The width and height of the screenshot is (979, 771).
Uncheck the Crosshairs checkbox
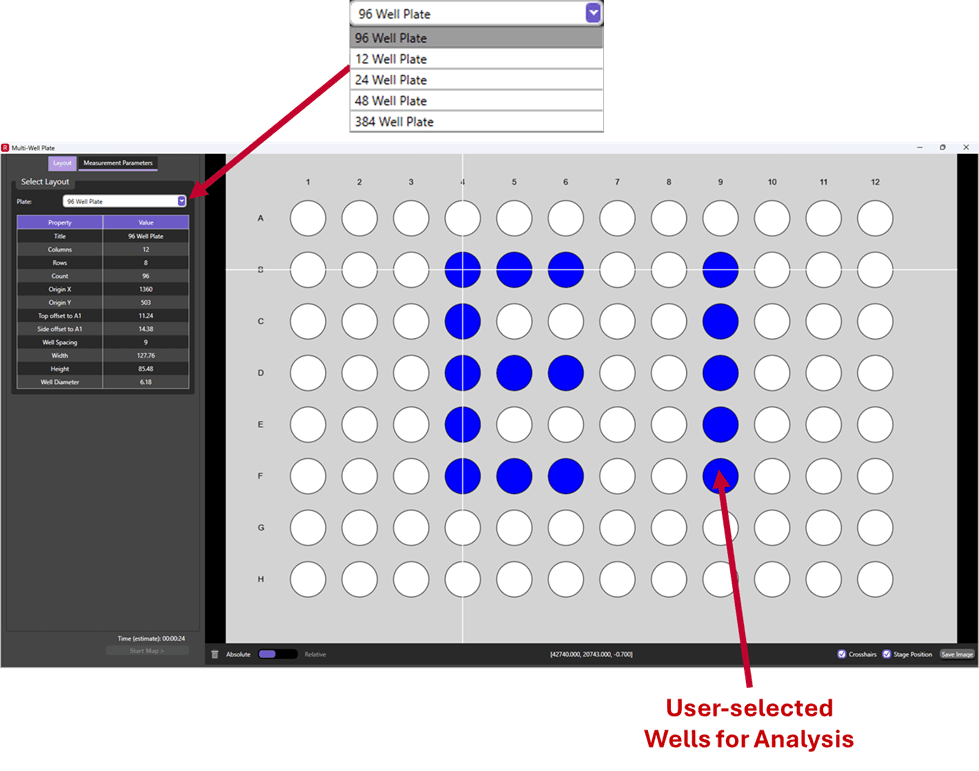(x=842, y=654)
